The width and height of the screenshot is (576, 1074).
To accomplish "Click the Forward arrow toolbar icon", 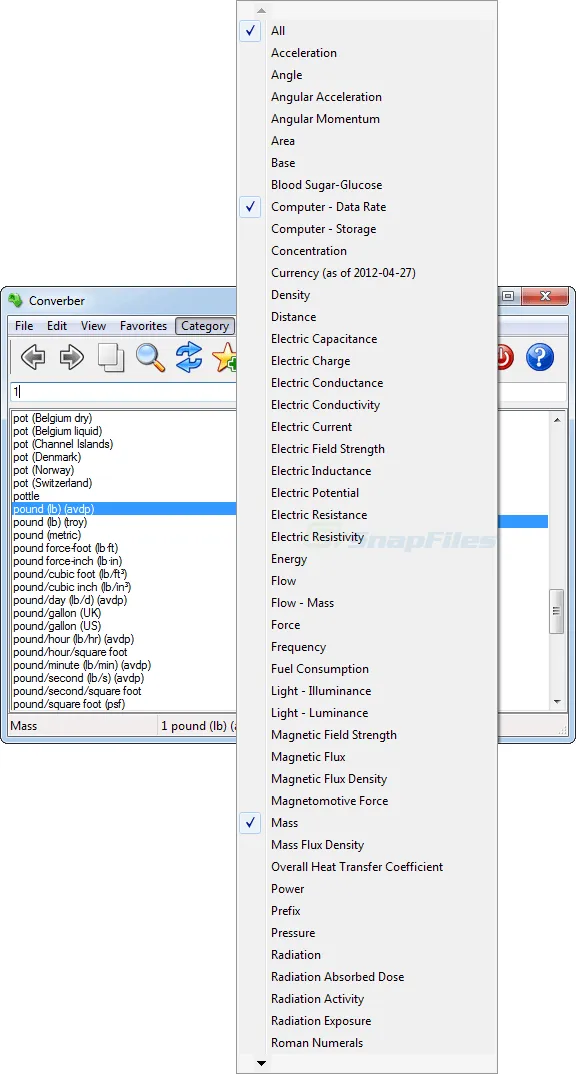I will coord(71,358).
